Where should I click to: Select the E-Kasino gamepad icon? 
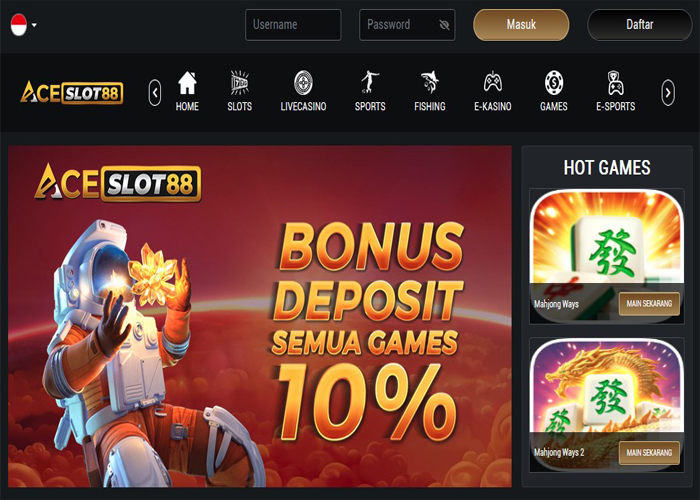point(493,83)
